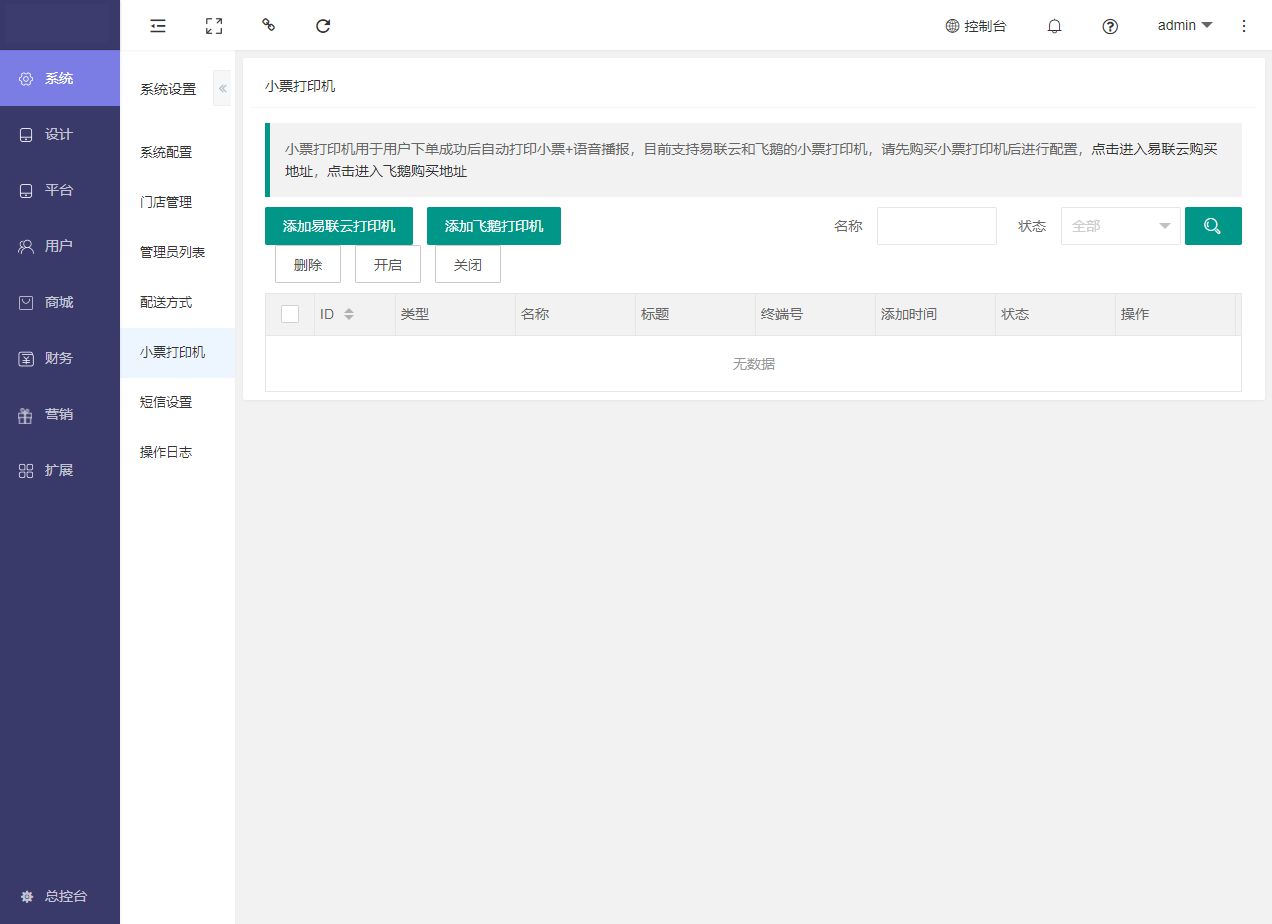This screenshot has height=924, width=1272.
Task: Refresh the page with reload icon
Action: point(323,26)
